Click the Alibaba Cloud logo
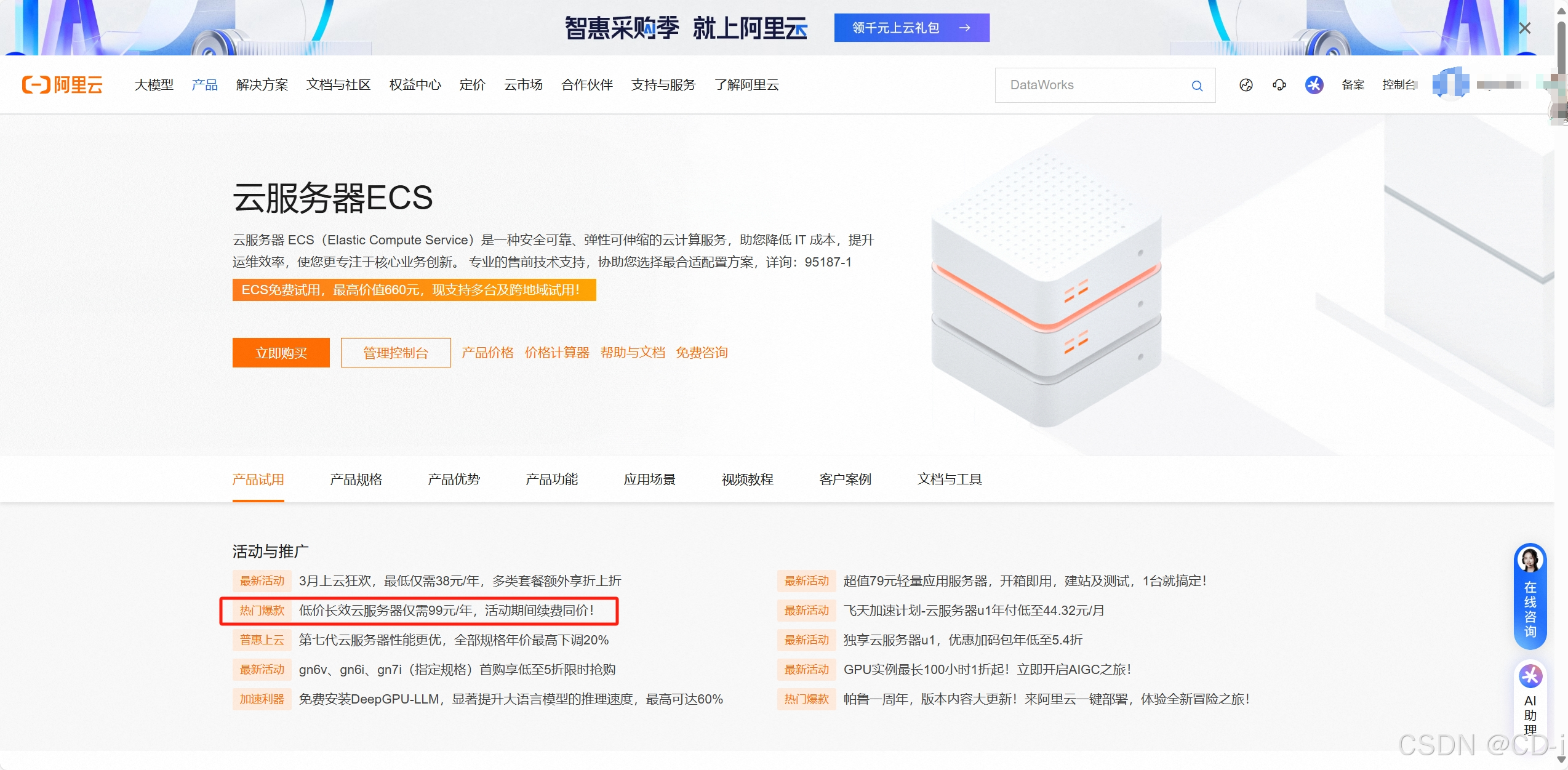 pos(62,85)
